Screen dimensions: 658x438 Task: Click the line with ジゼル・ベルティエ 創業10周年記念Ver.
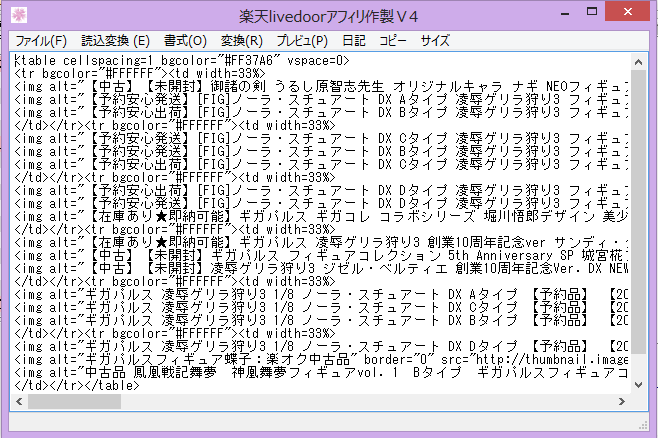click(x=321, y=269)
